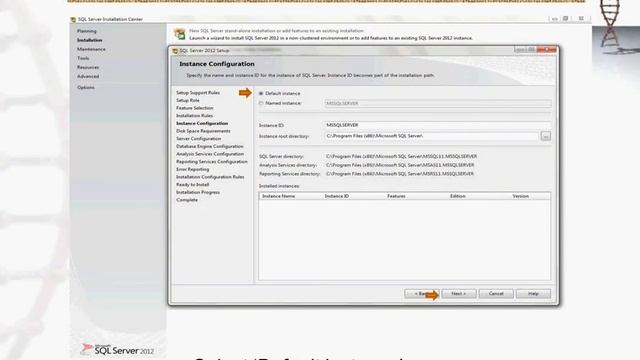Open Installation in Installation Center sidebar
Image resolution: width=640 pixels, height=360 pixels.
pos(89,40)
